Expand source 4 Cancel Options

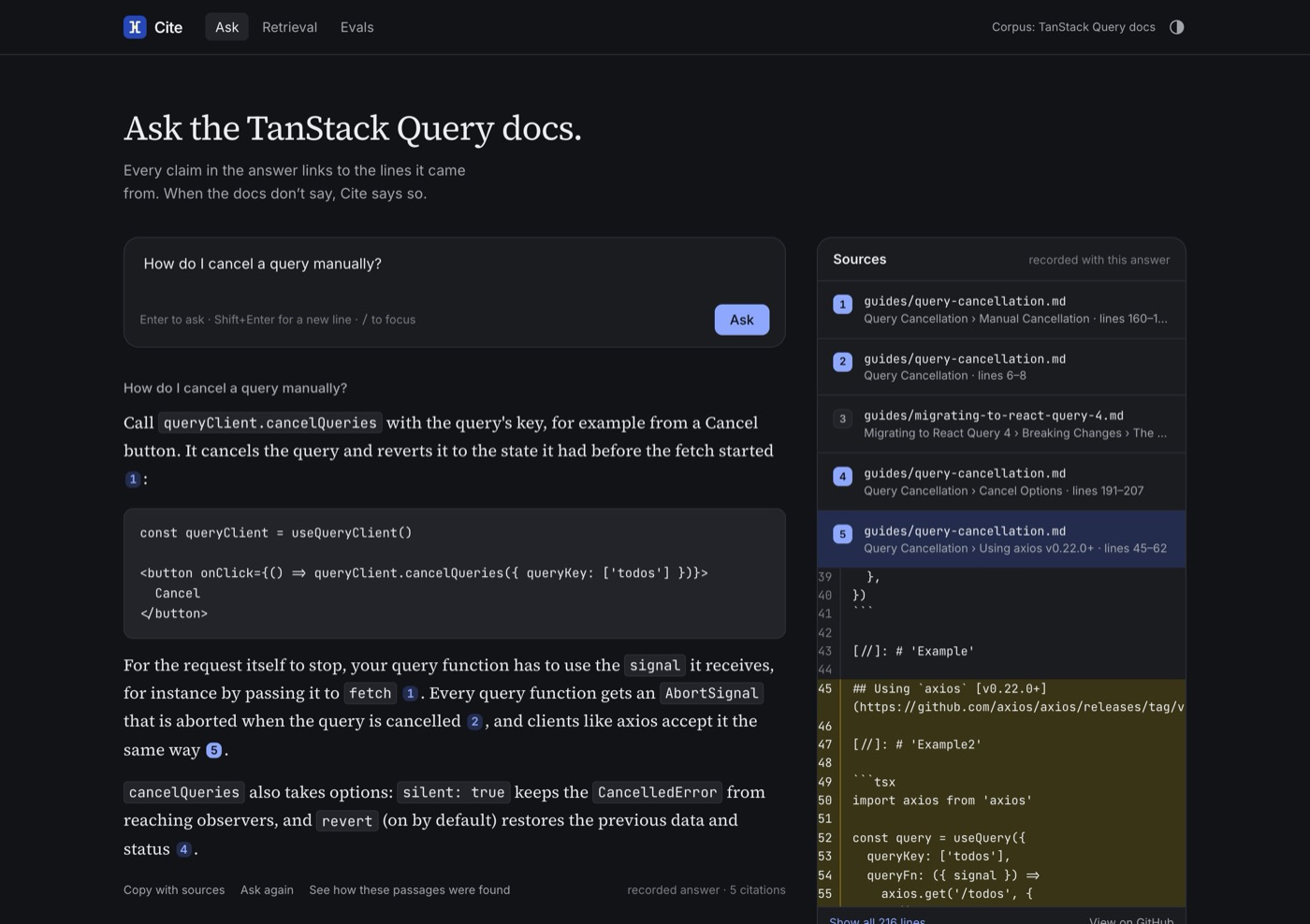click(1001, 482)
